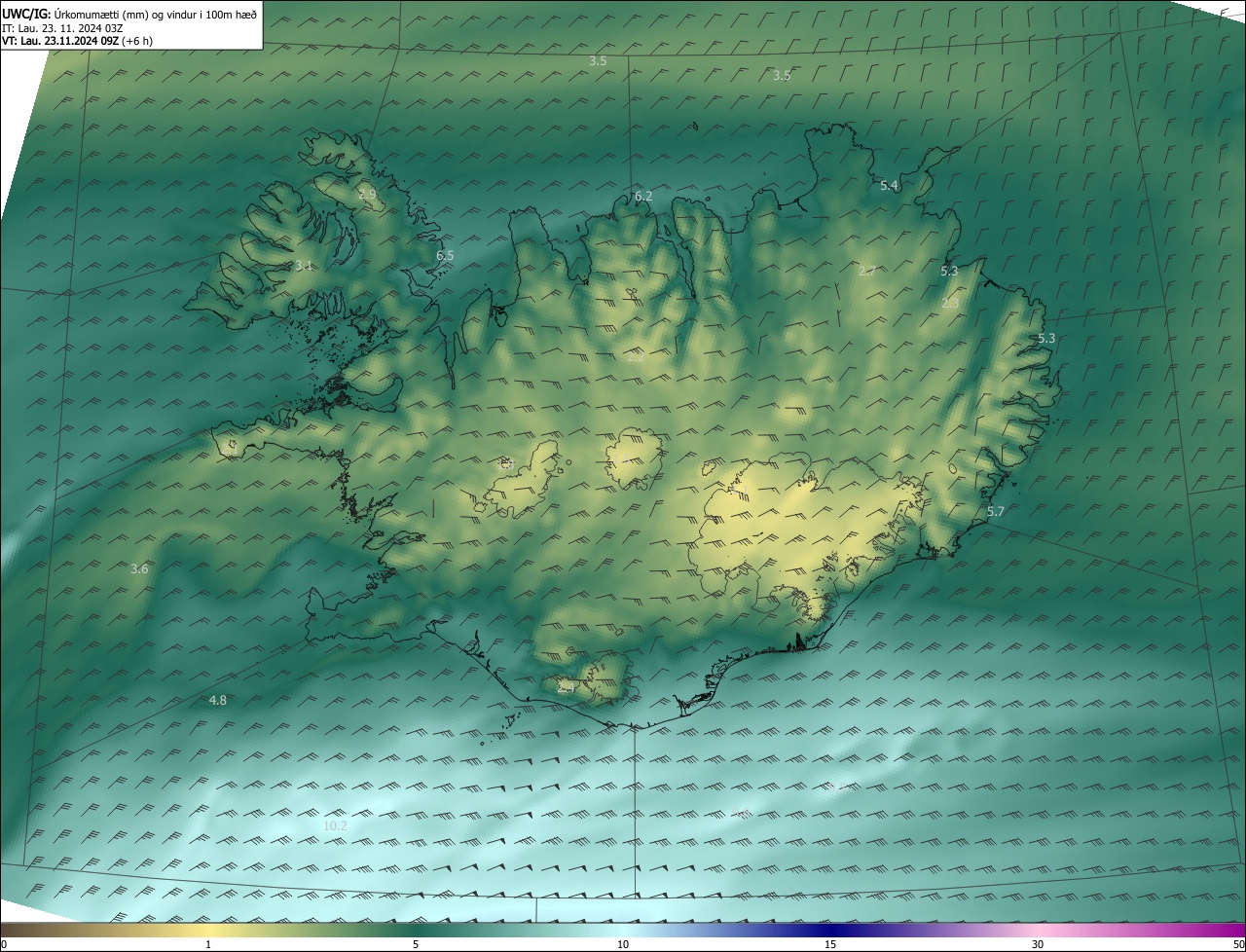Pick the 3.1 value on the map

coord(304,265)
